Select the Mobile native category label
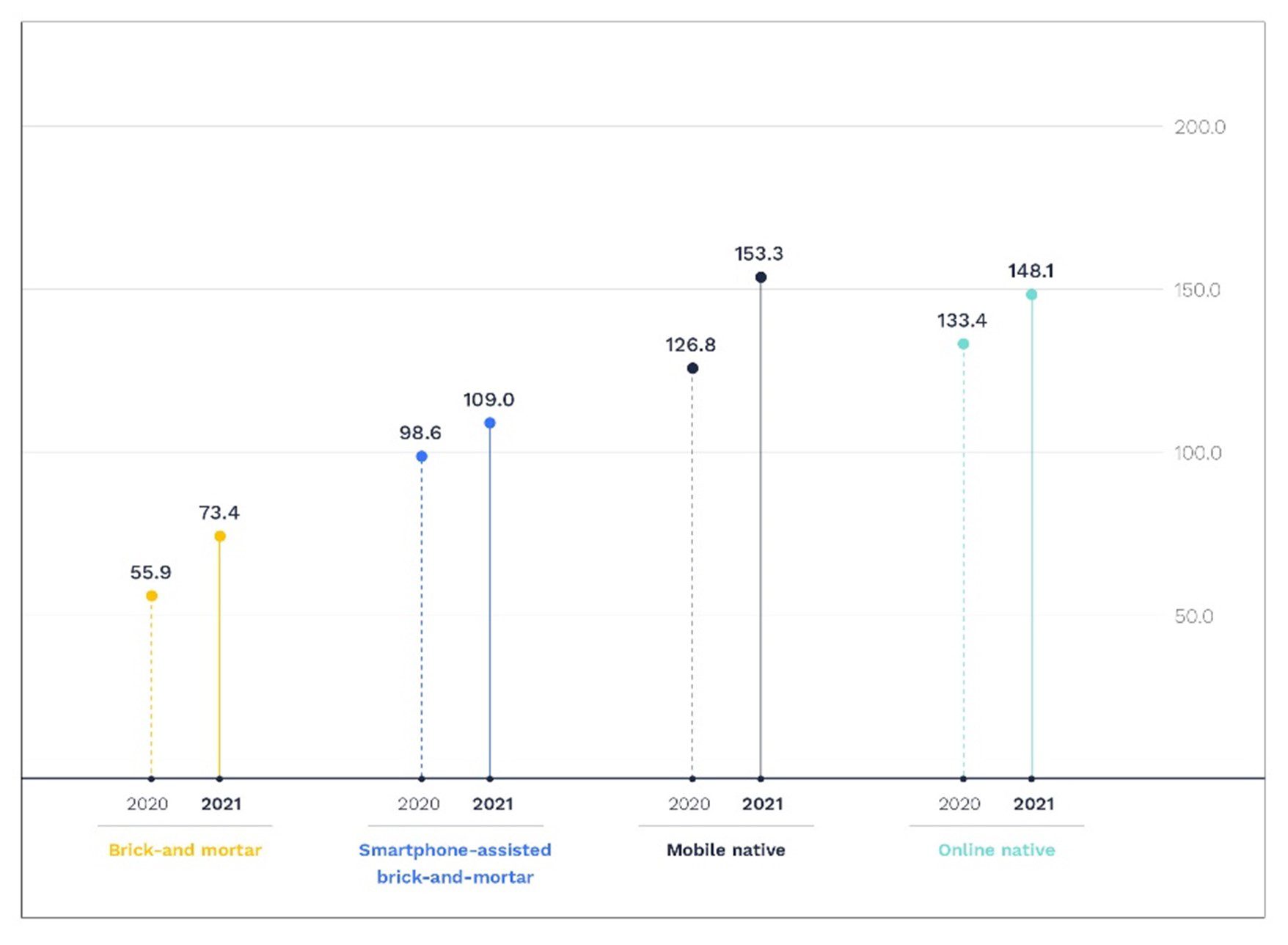 coord(725,850)
